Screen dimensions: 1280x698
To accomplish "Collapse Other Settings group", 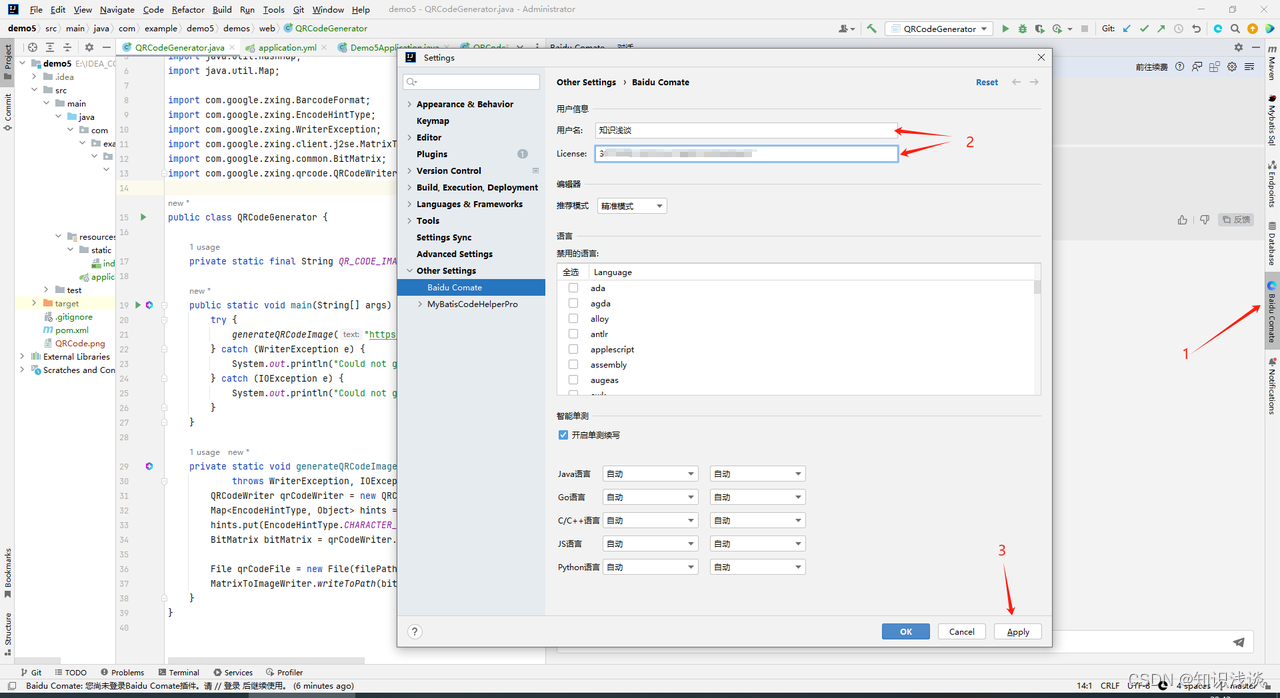I will pyautogui.click(x=409, y=271).
